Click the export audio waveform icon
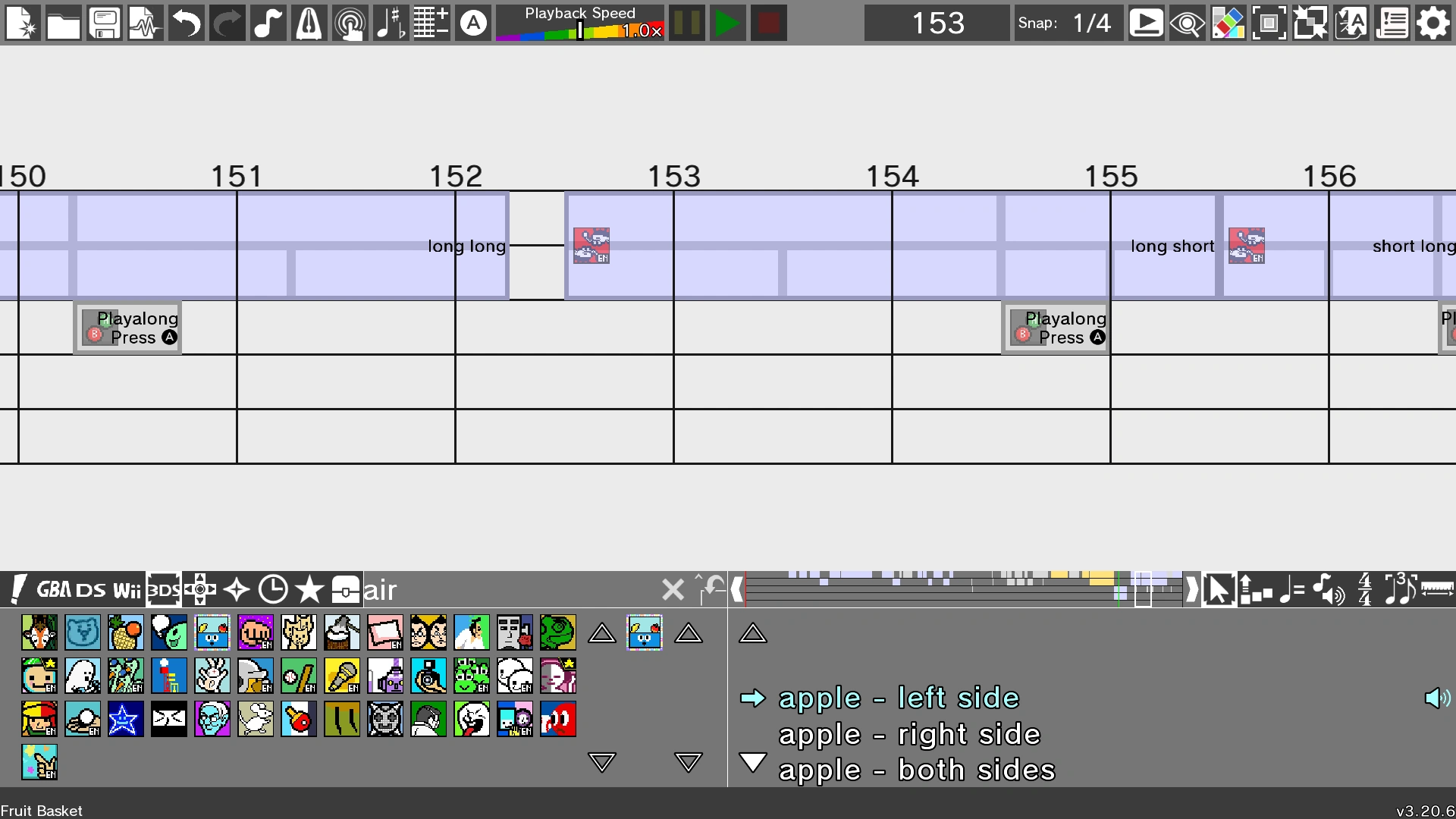Image resolution: width=1456 pixels, height=819 pixels. click(145, 24)
